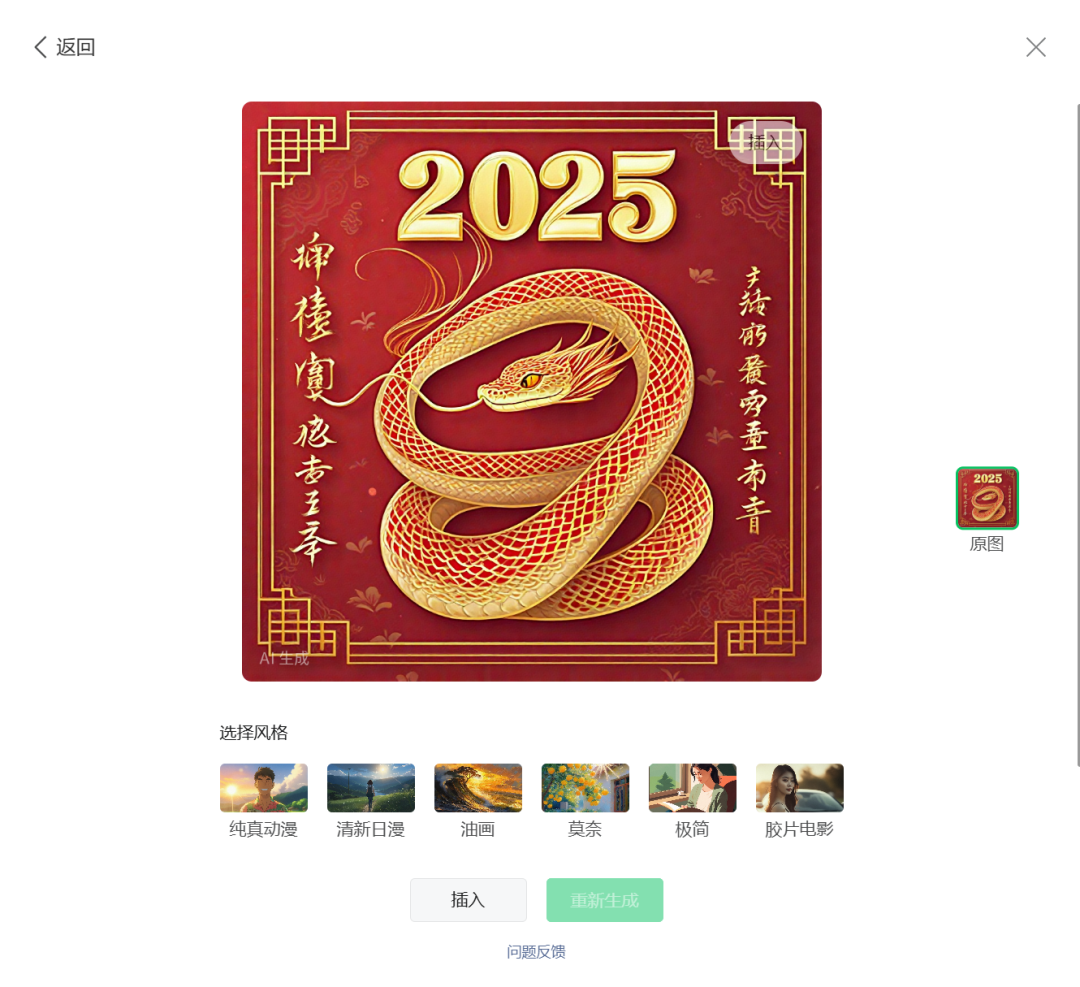The height and width of the screenshot is (987, 1080).
Task: Select the 原图 thumbnail on the right
Action: click(x=987, y=498)
